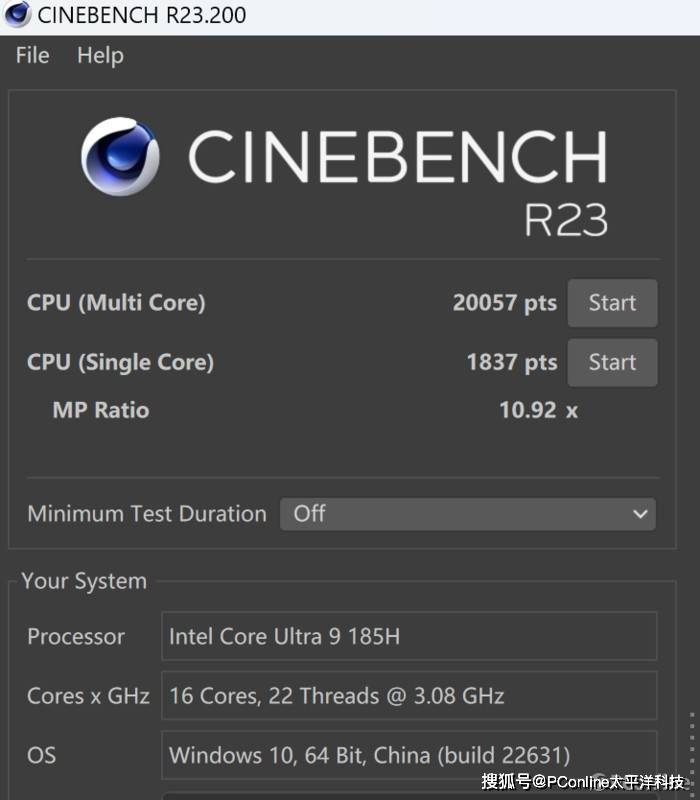Click the CPU (Multi Core) label
700x800 pixels.
pos(116,303)
